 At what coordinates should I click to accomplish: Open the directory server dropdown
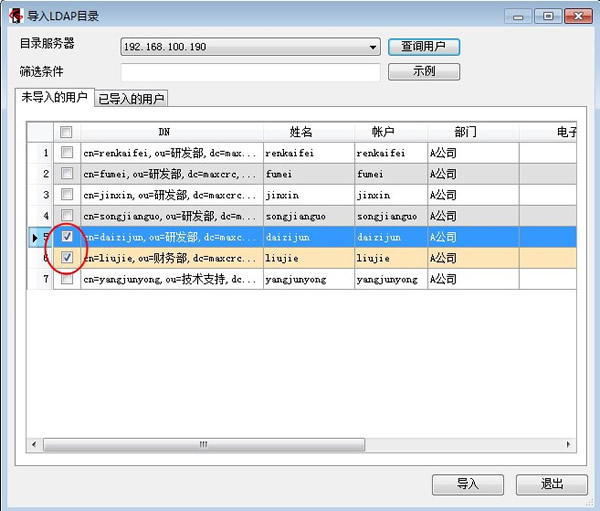[x=373, y=47]
